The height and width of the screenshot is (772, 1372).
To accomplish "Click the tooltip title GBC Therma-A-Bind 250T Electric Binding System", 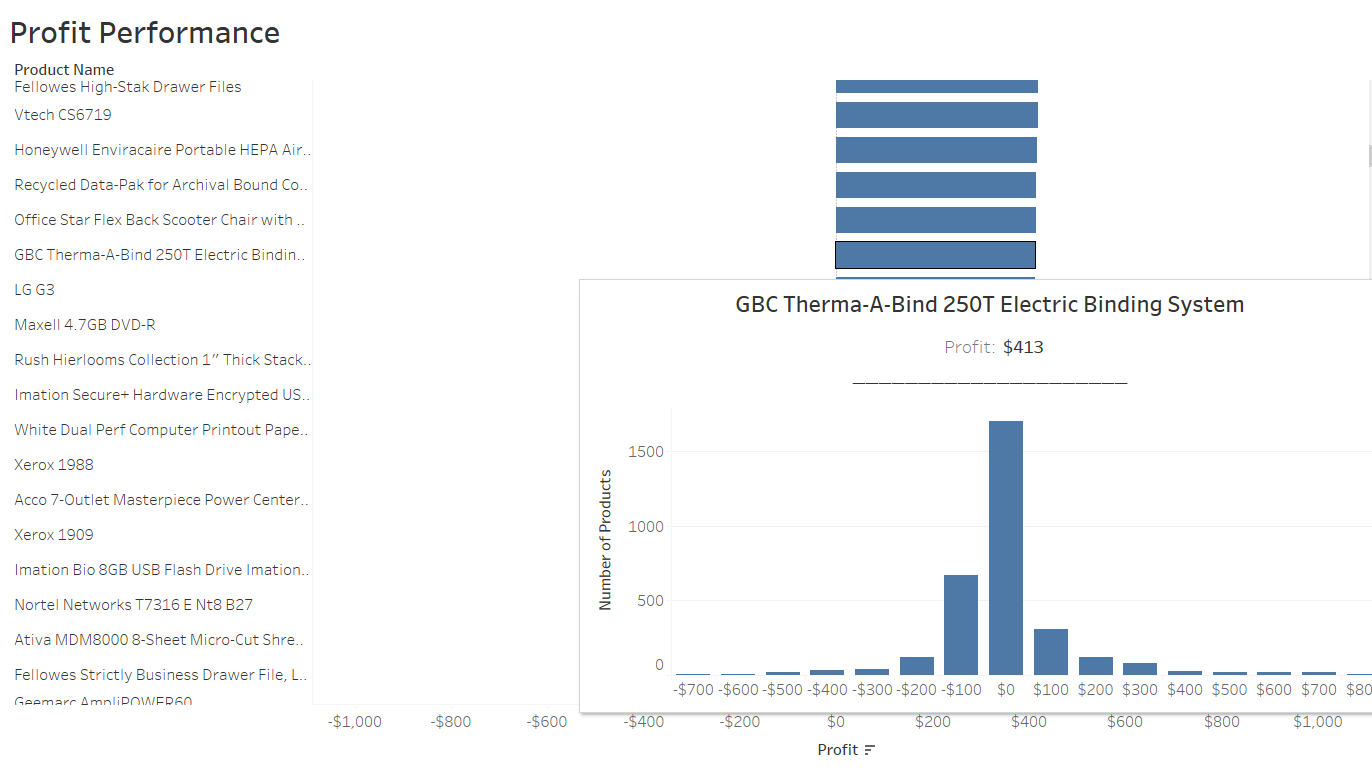I will [x=990, y=305].
